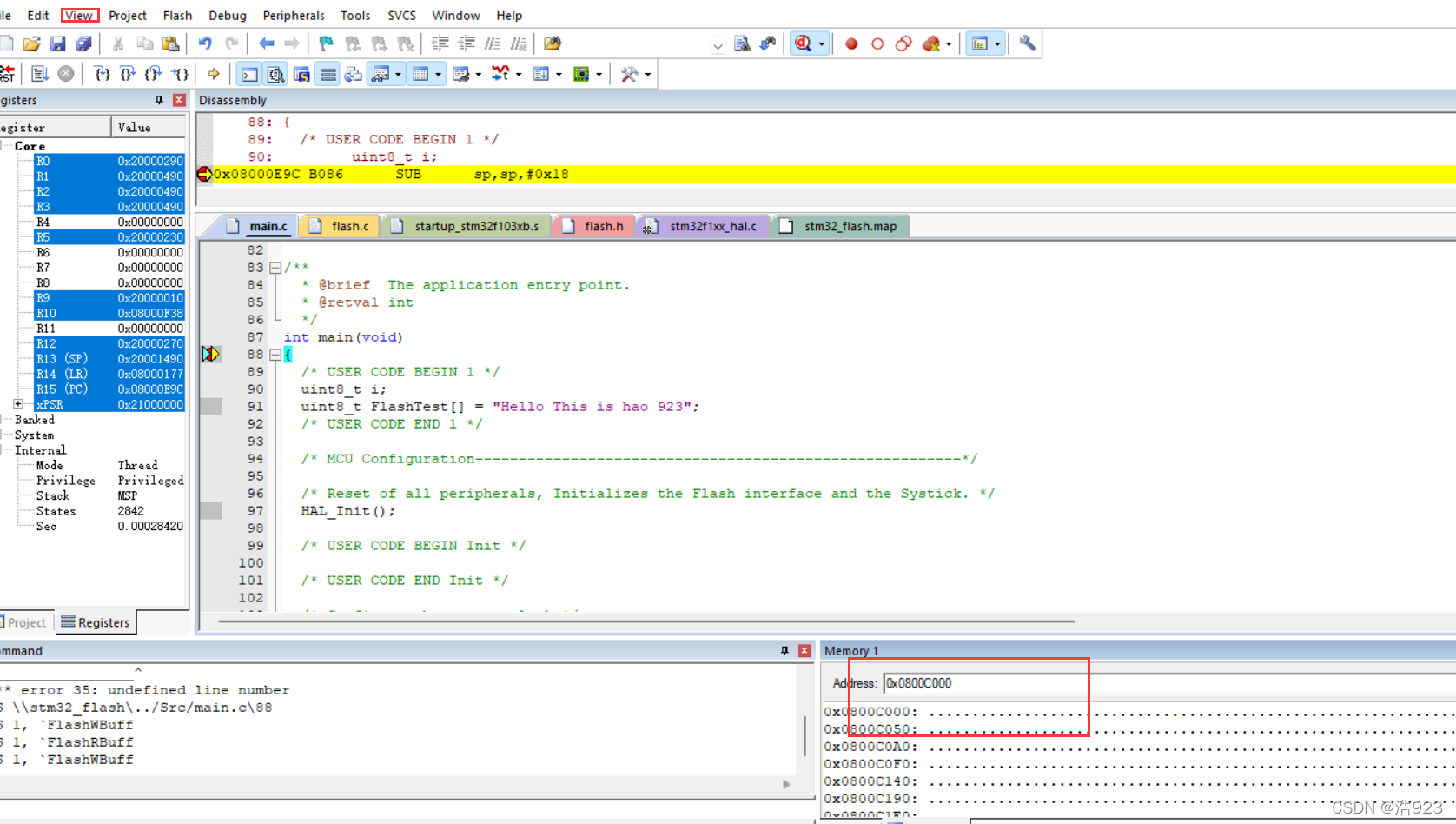Comment the selected lines

(493, 43)
